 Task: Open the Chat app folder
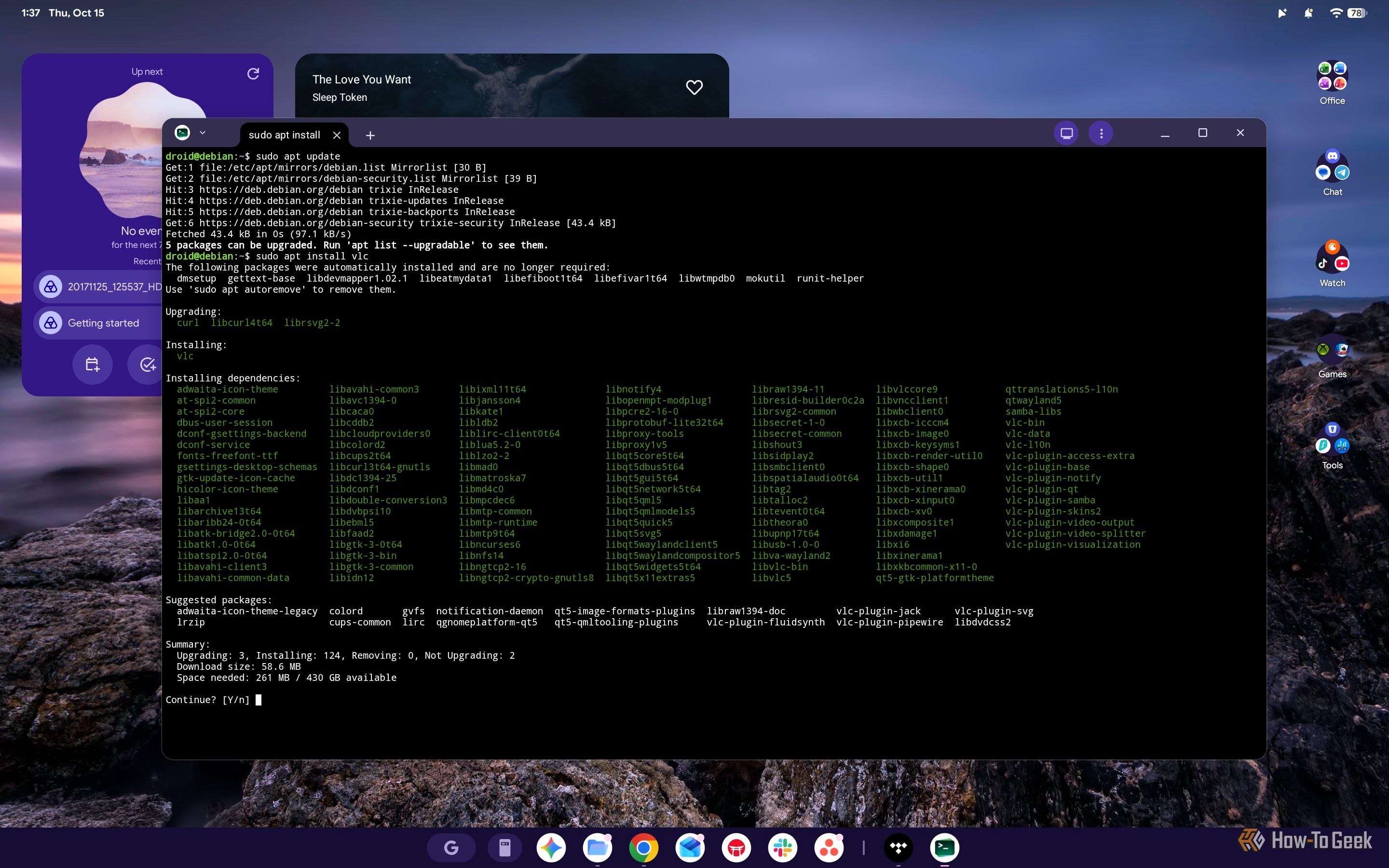[x=1332, y=173]
